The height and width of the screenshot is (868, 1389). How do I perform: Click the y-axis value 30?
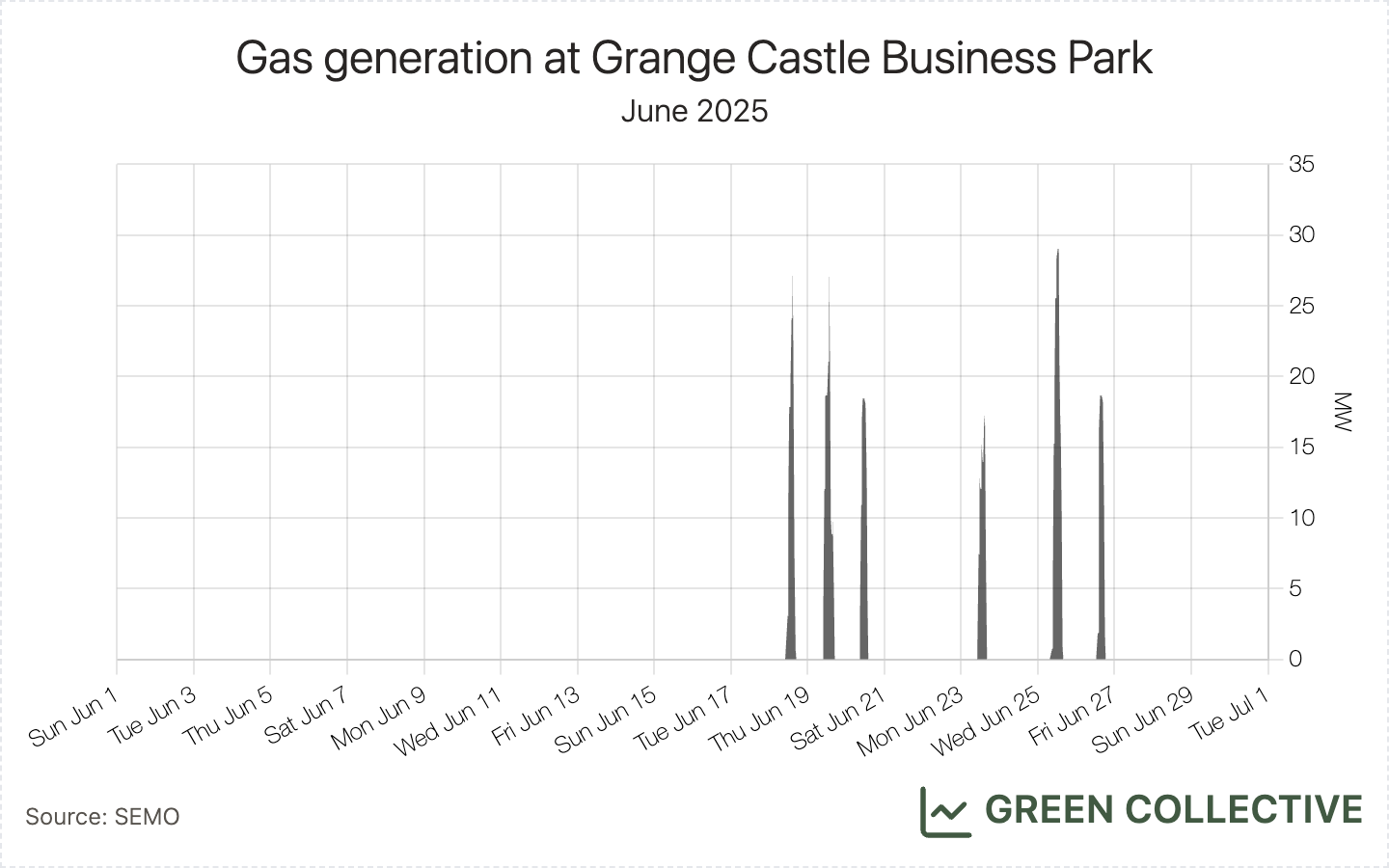1301,235
